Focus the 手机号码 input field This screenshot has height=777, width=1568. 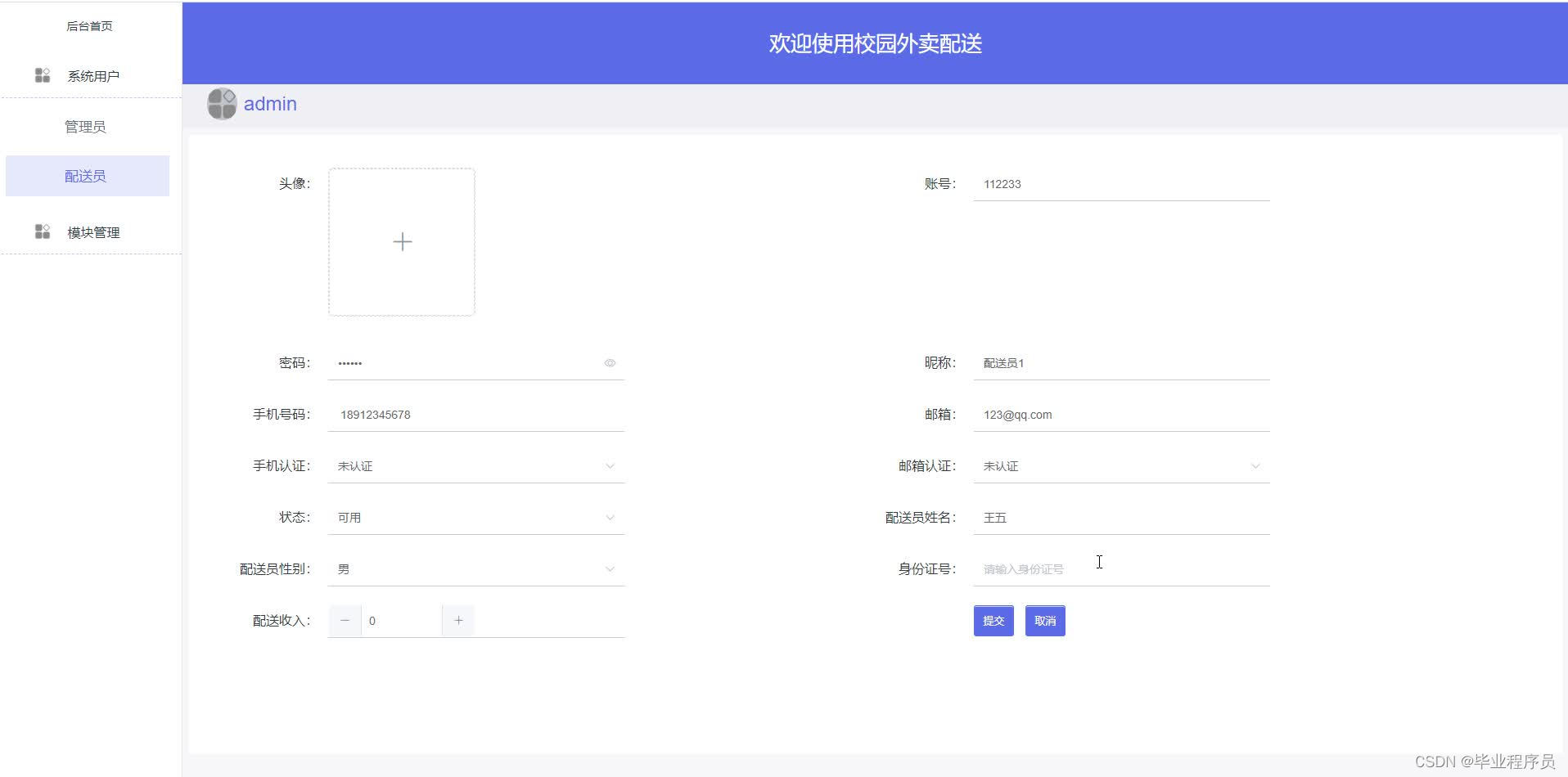pyautogui.click(x=475, y=415)
